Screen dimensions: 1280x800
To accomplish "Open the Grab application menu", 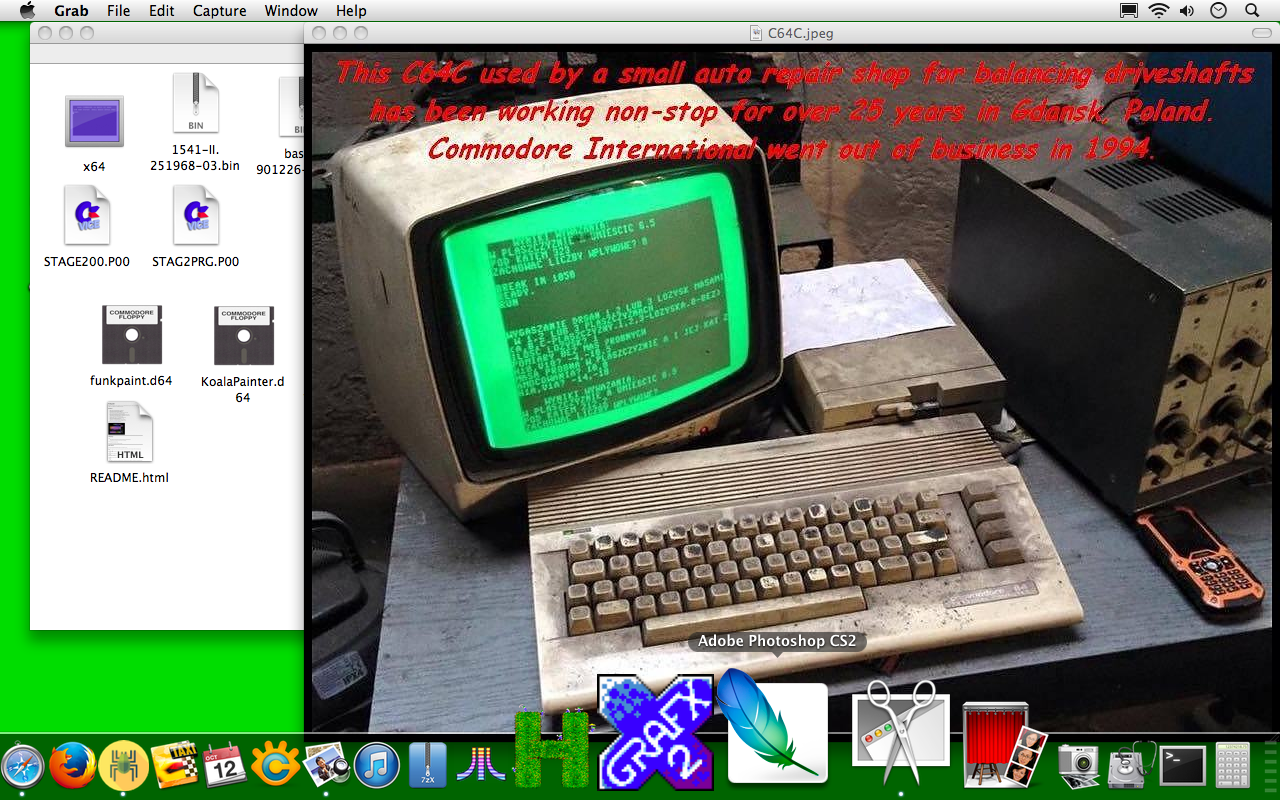I will [71, 11].
